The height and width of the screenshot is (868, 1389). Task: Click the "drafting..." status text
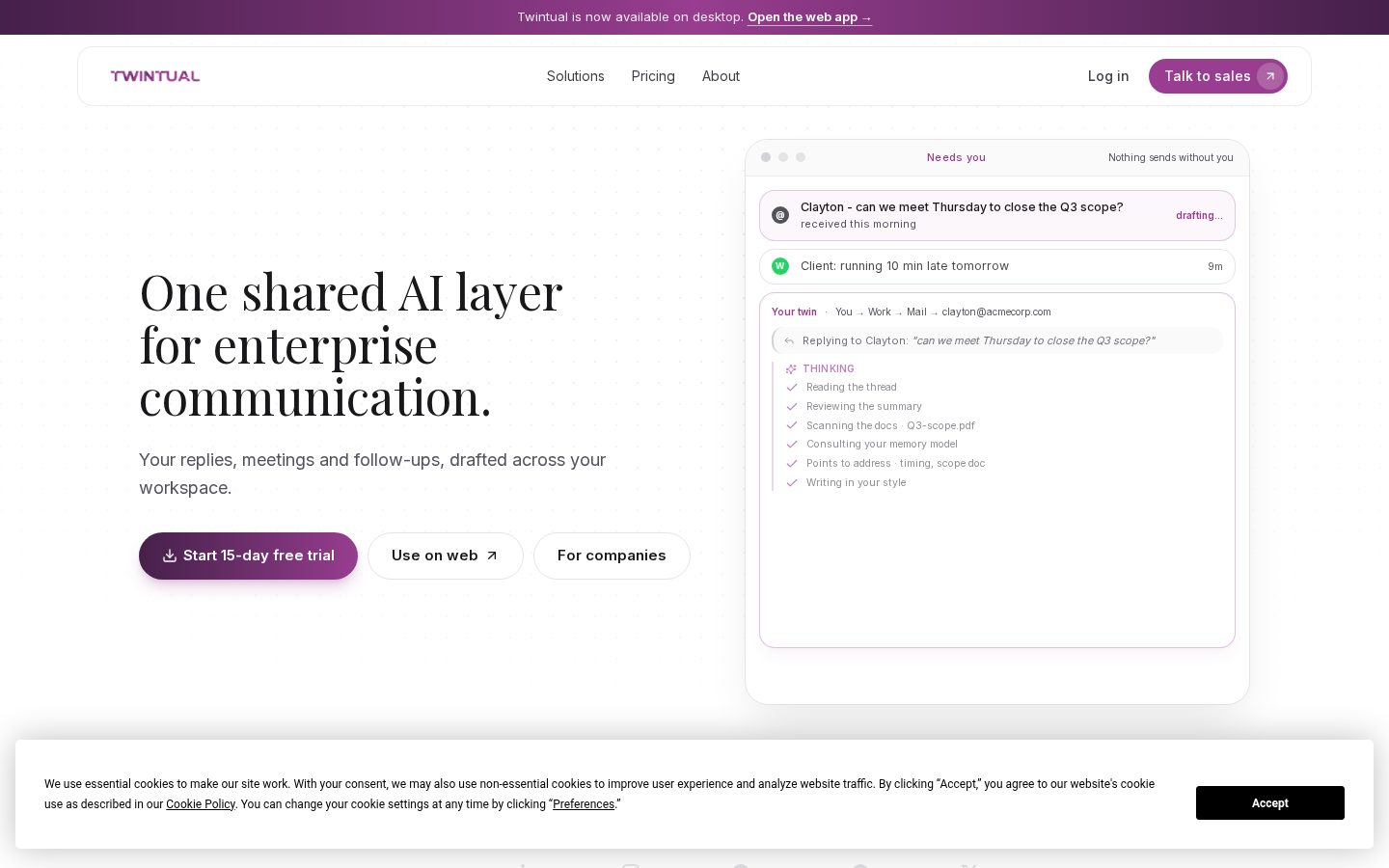pyautogui.click(x=1199, y=215)
